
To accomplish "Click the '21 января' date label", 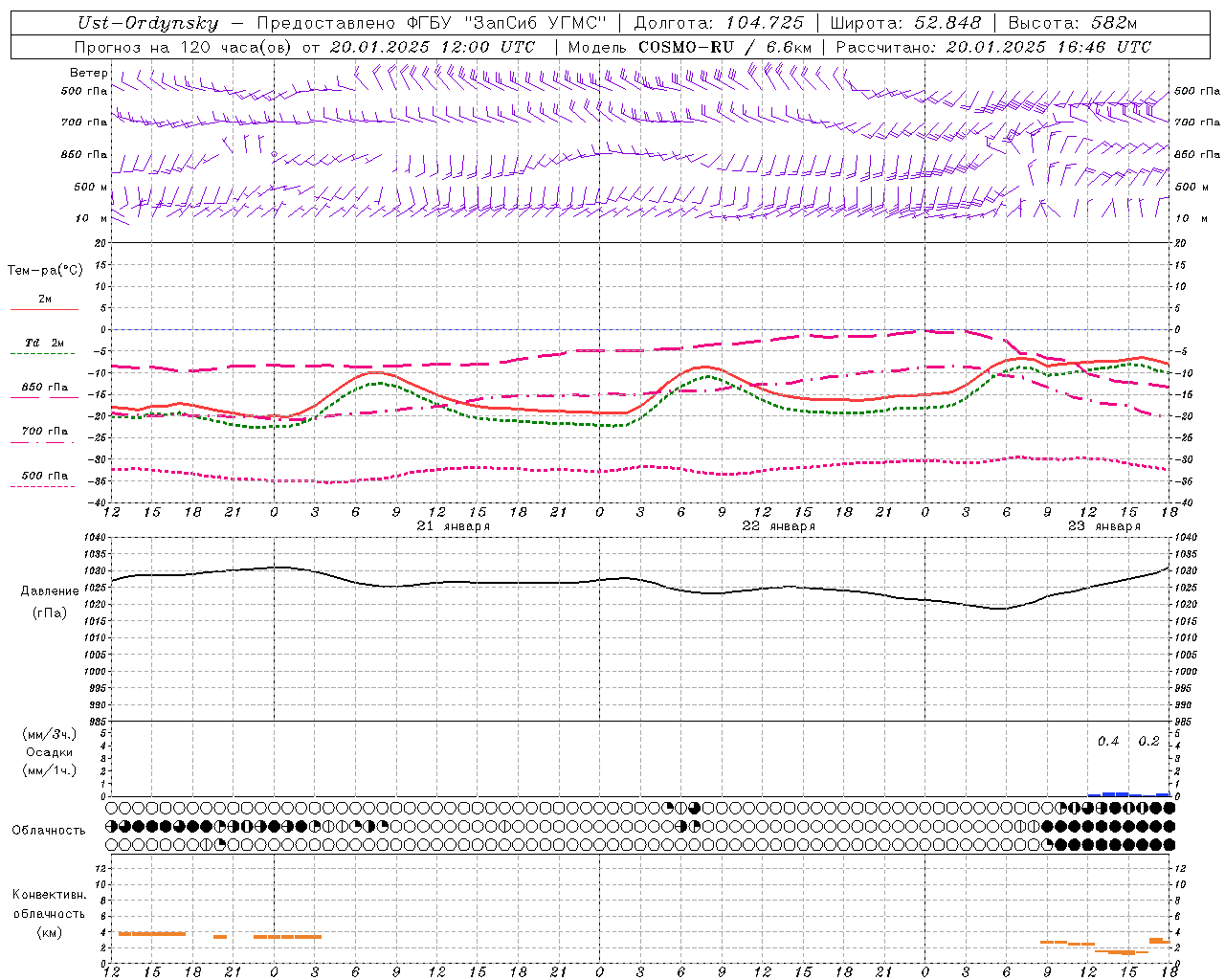I will point(454,526).
